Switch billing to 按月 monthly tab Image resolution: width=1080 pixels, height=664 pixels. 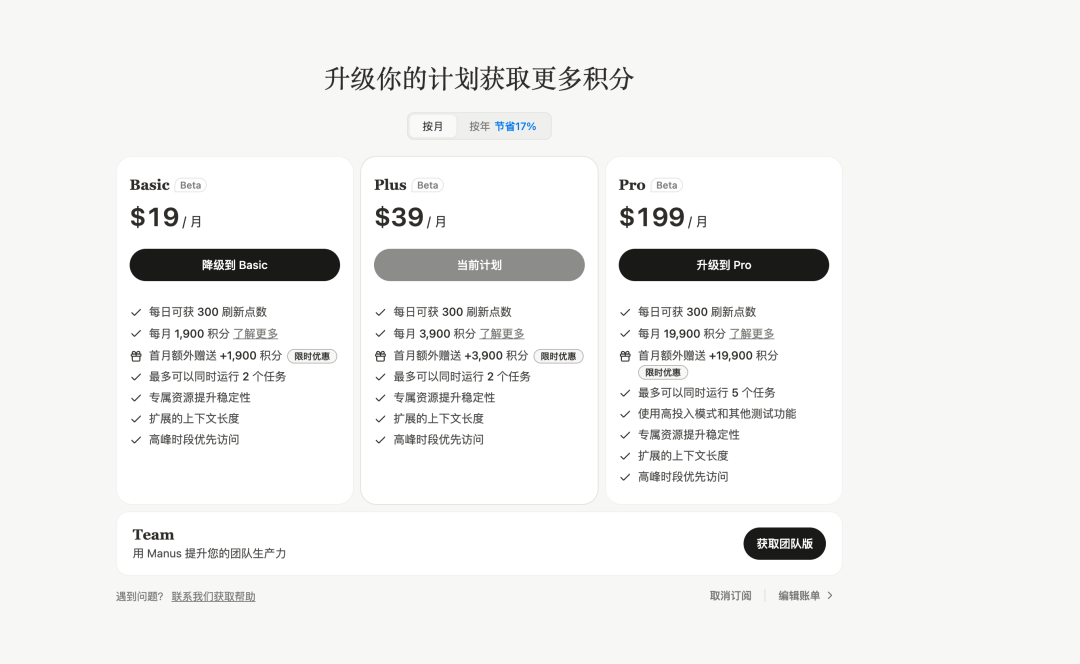(x=433, y=126)
